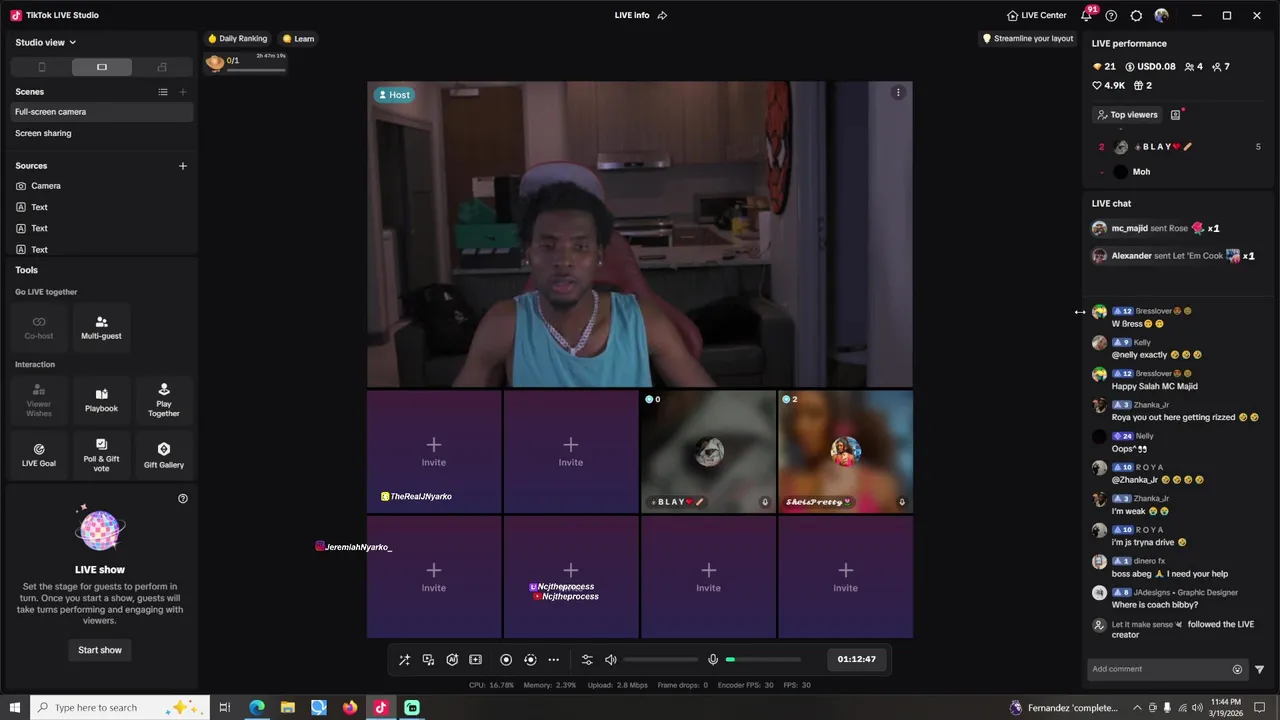Open the Top viewers tab
Viewport: 1280px width, 720px height.
[x=1127, y=115]
